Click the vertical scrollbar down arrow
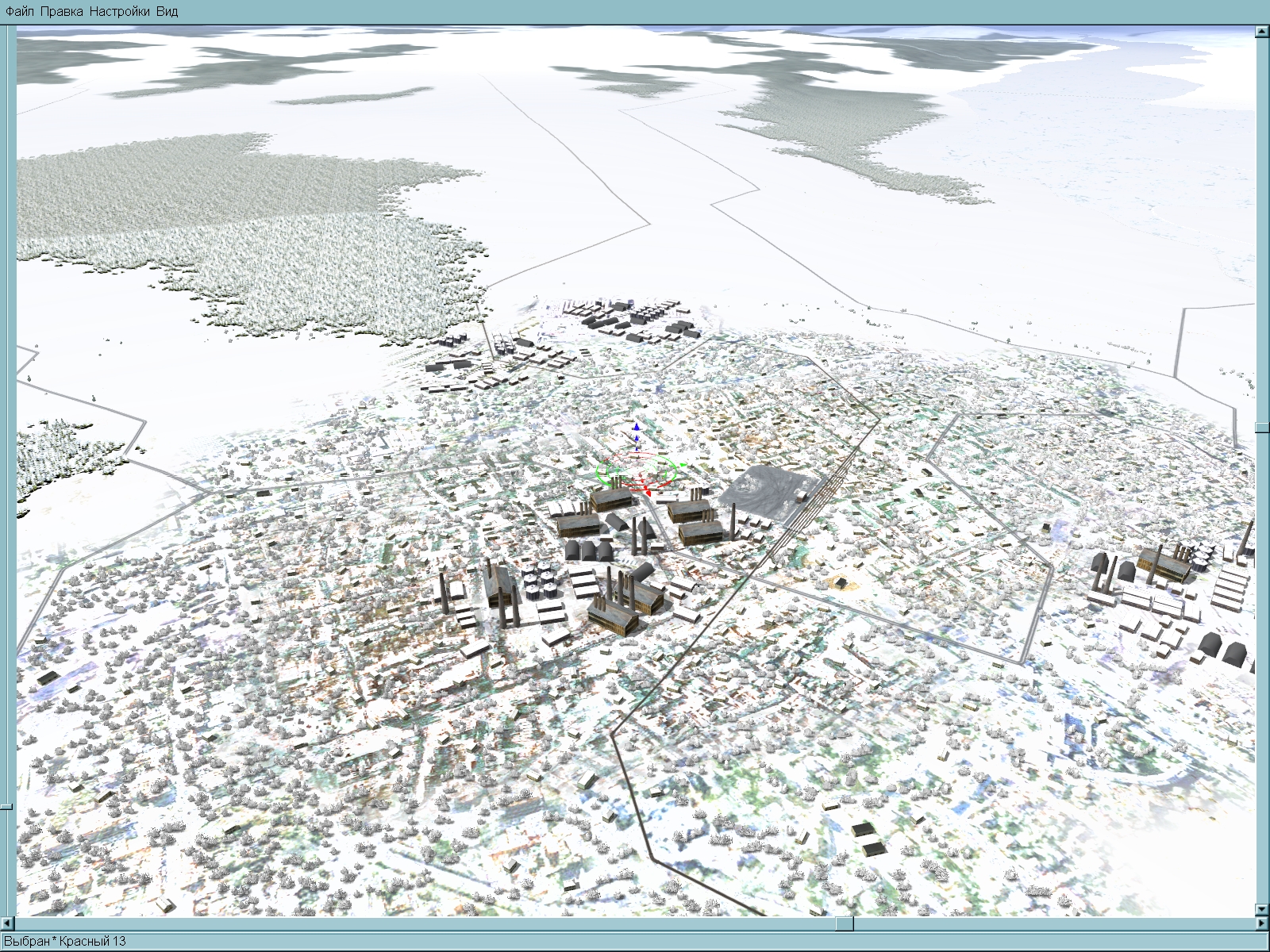 click(1261, 910)
